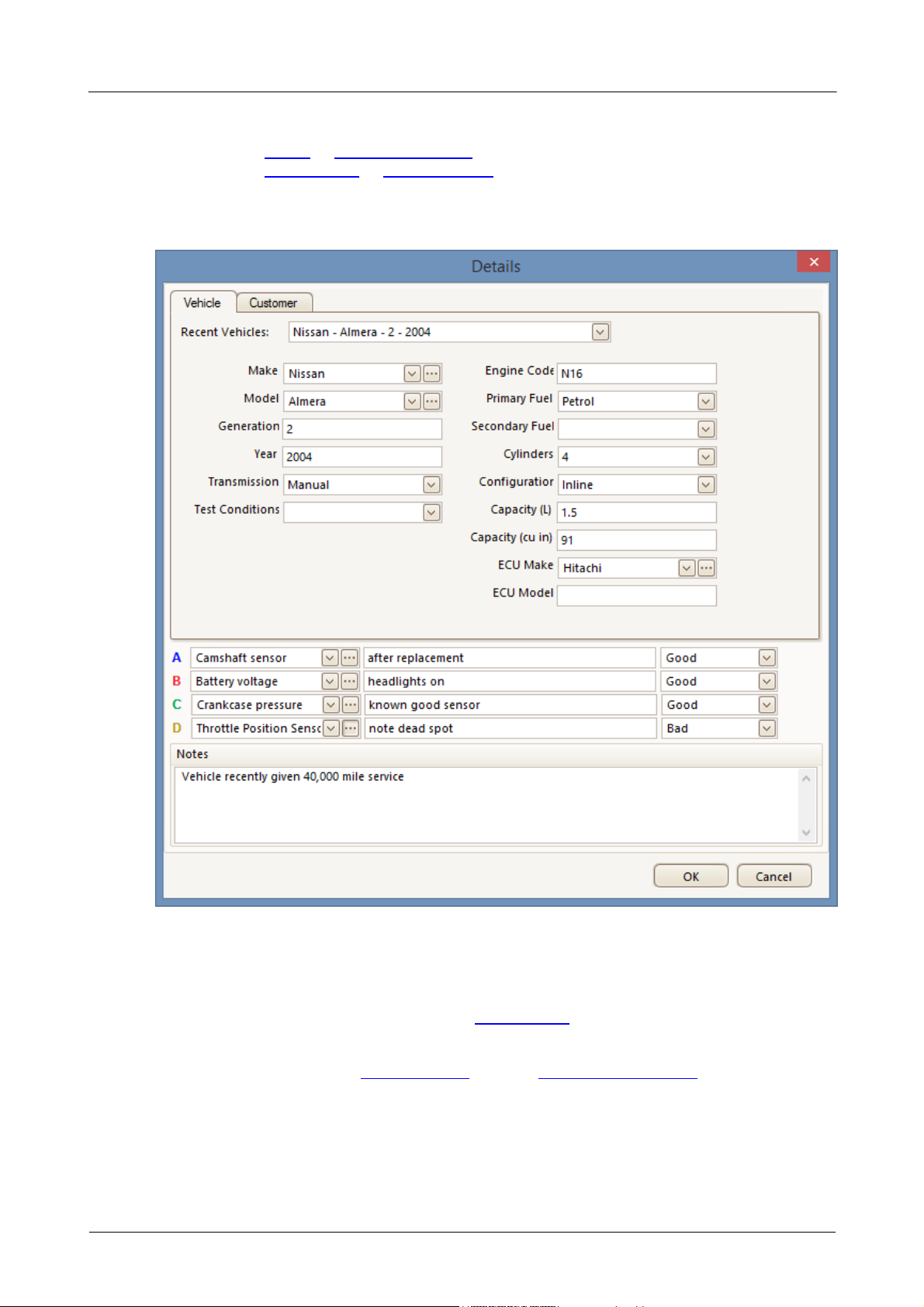Click the blue channel A label
Image resolution: width=924 pixels, height=1307 pixels.
click(177, 658)
